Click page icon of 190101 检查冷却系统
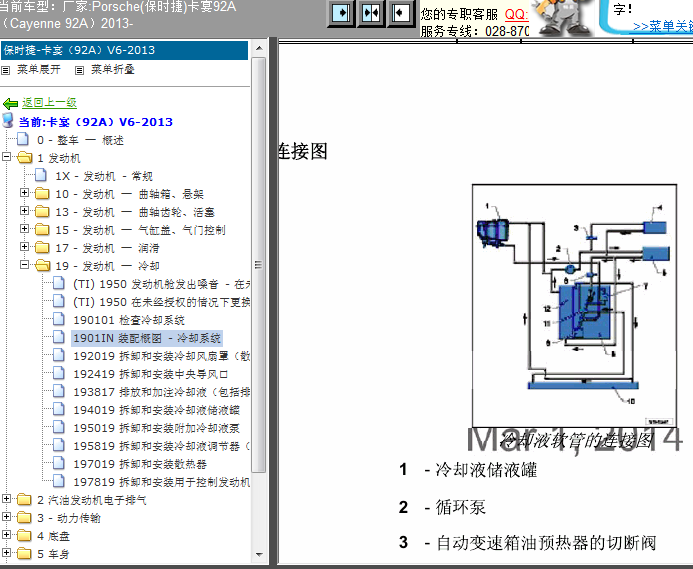This screenshot has width=693, height=569. [x=58, y=319]
